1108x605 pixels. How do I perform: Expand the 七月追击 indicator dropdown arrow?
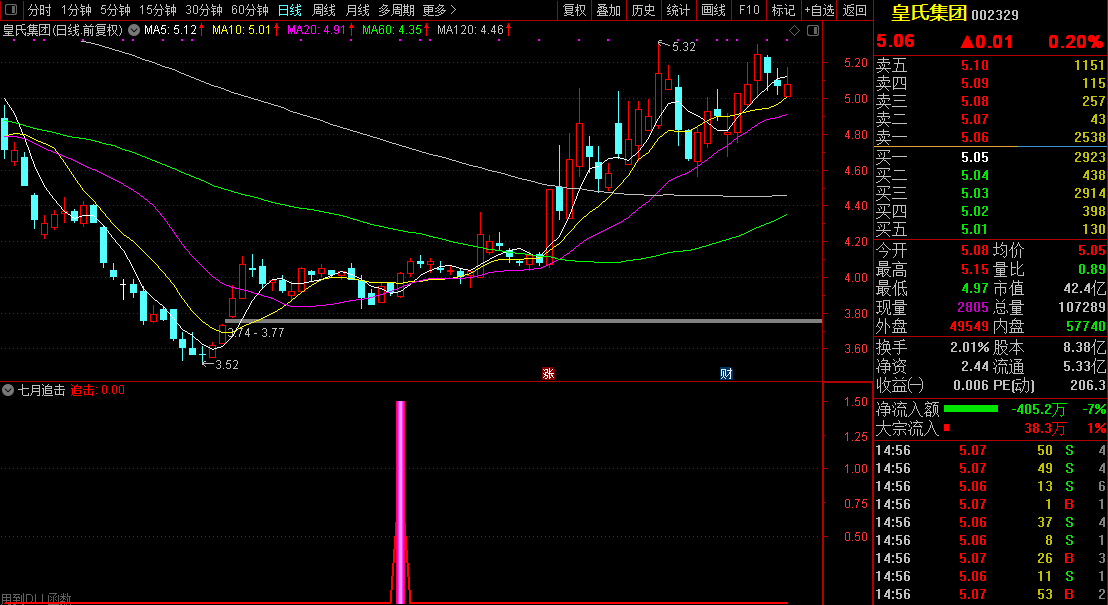(8, 389)
